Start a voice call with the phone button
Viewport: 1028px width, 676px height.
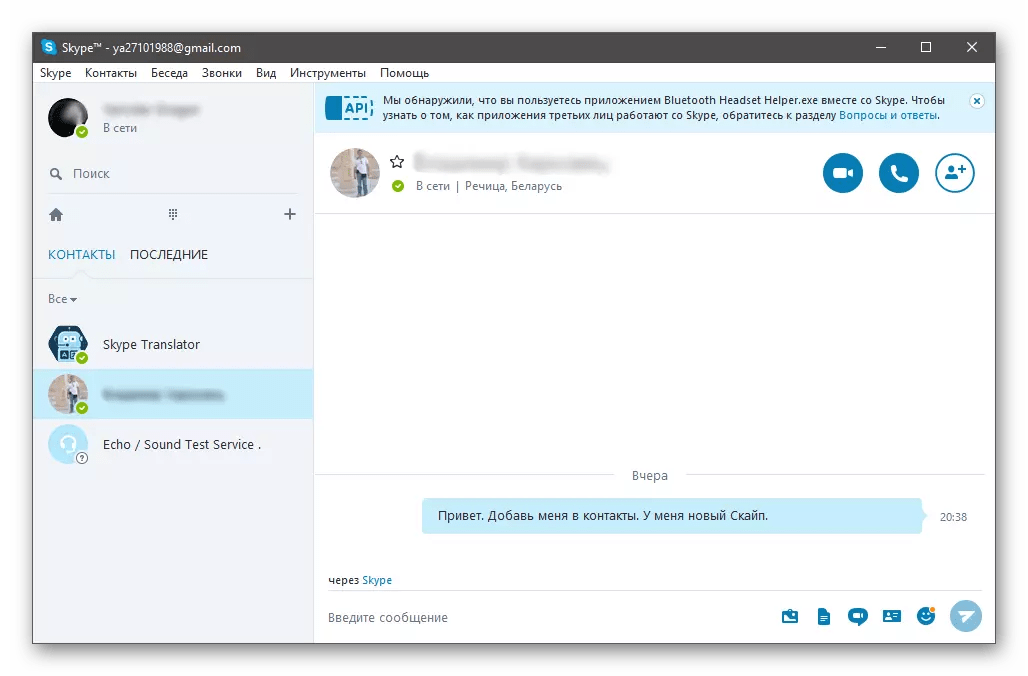pyautogui.click(x=898, y=173)
